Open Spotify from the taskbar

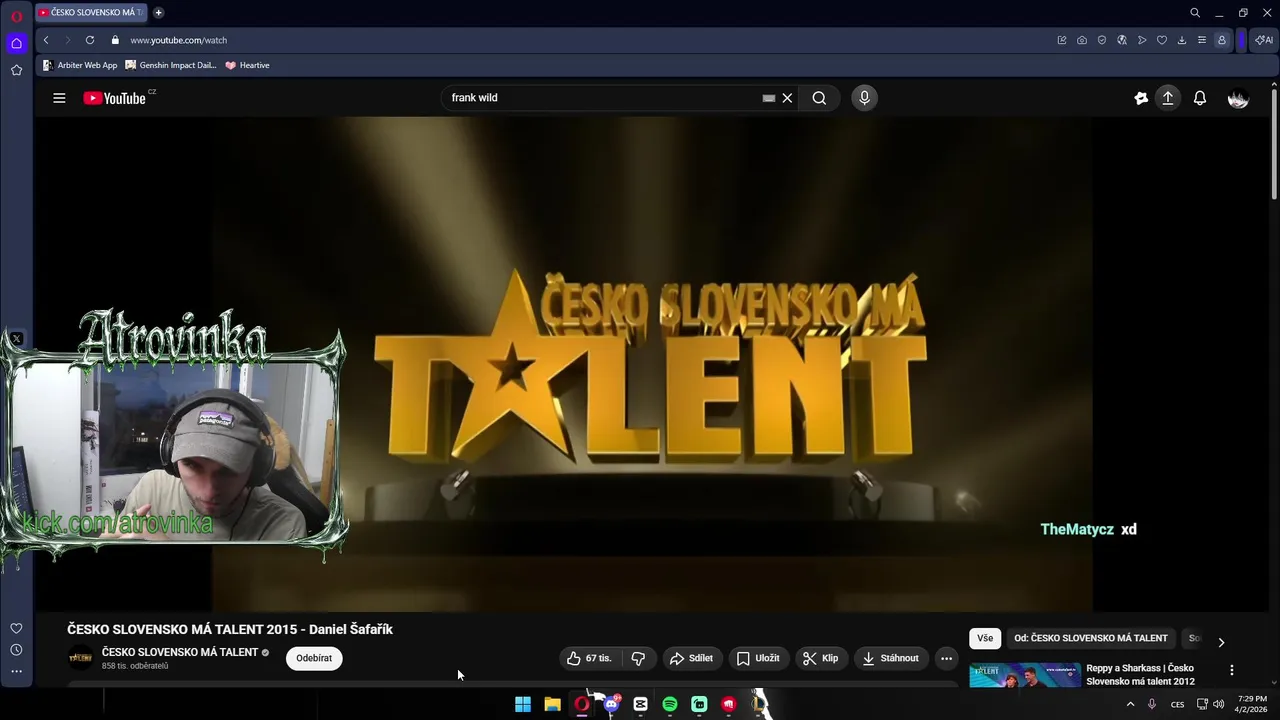pyautogui.click(x=670, y=704)
